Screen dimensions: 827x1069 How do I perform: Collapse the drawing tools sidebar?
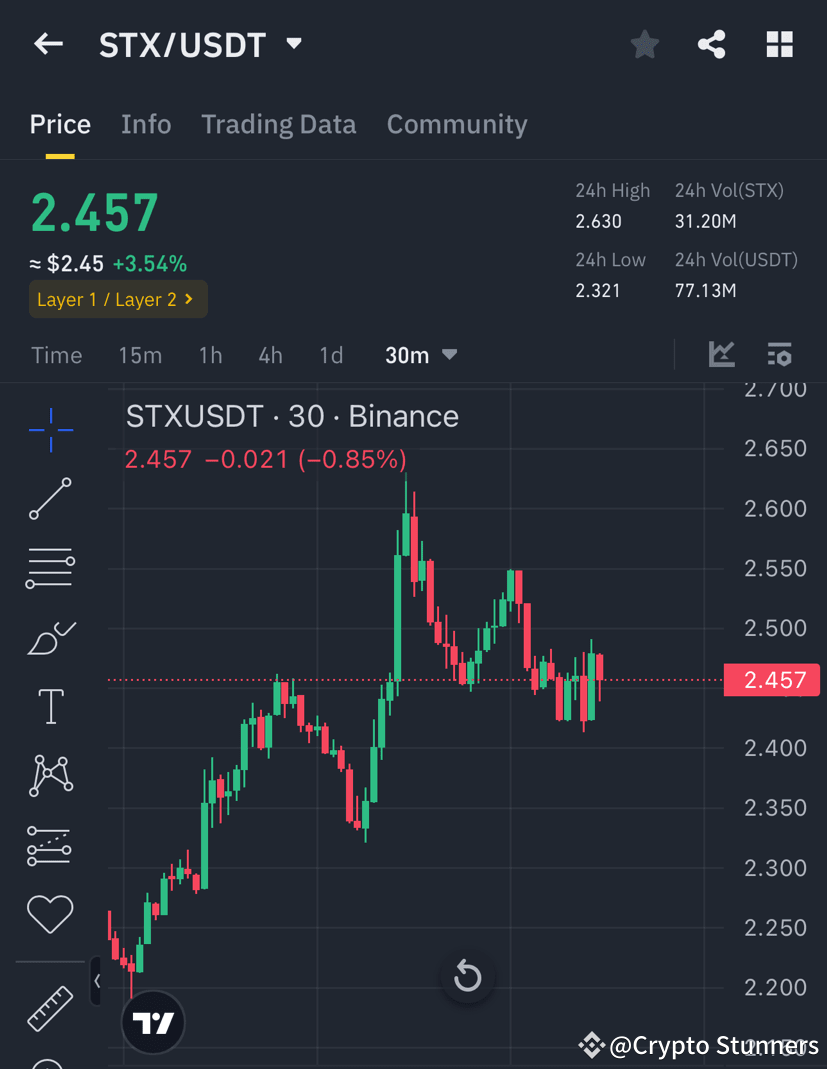pos(97,981)
